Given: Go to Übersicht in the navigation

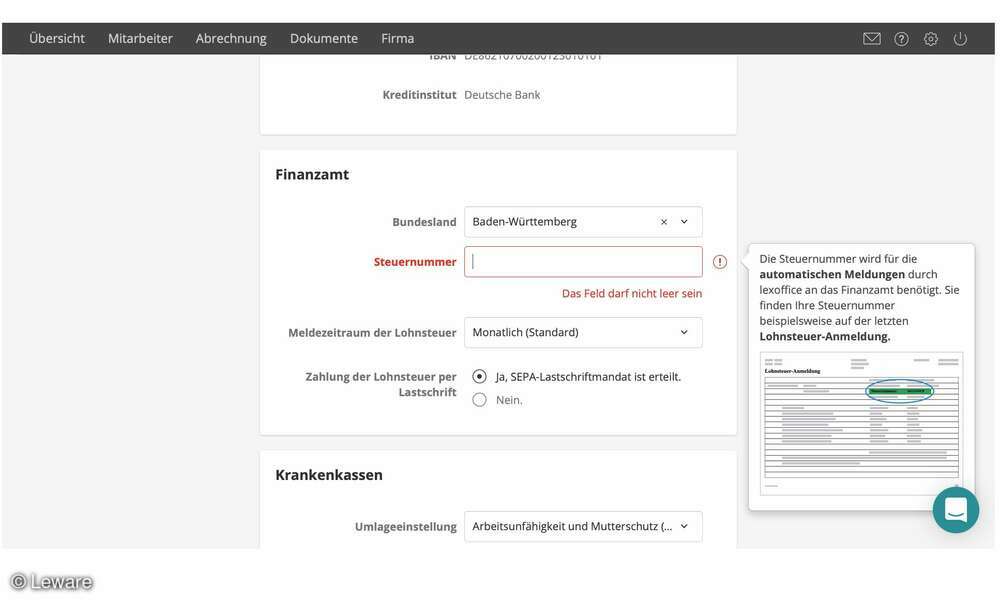Looking at the screenshot, I should (x=55, y=37).
